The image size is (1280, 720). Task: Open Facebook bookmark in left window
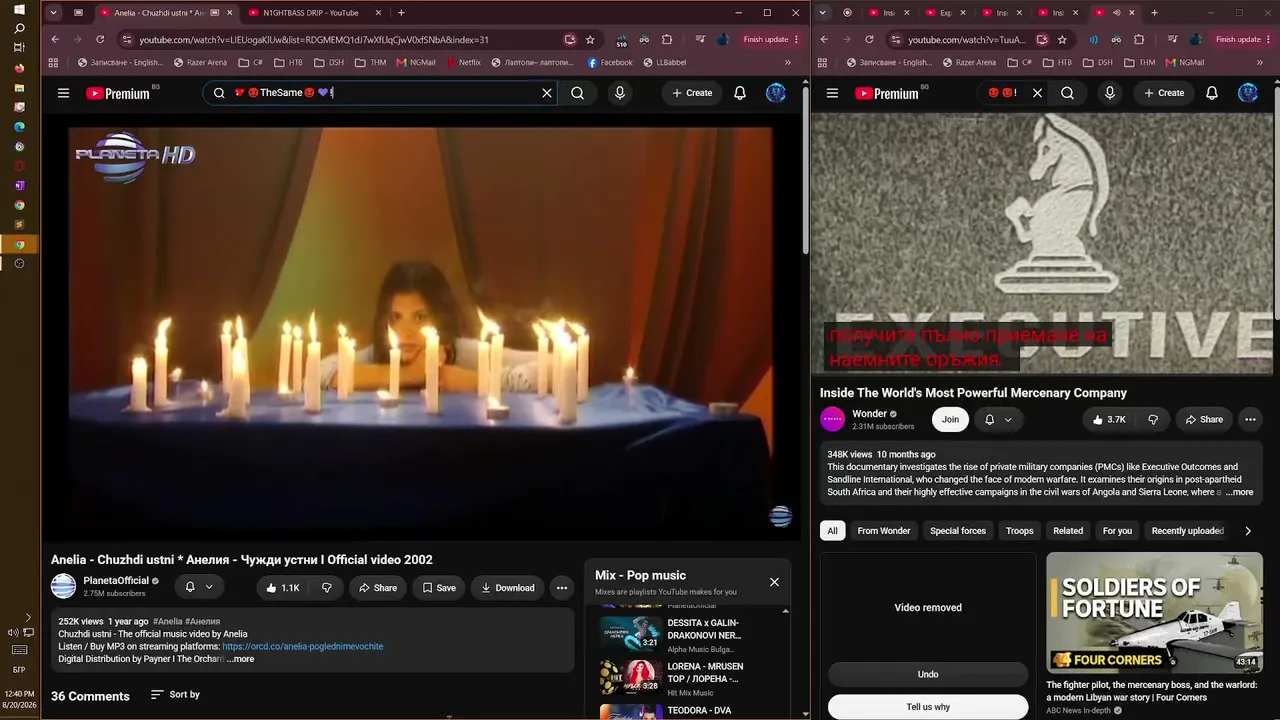coord(610,62)
